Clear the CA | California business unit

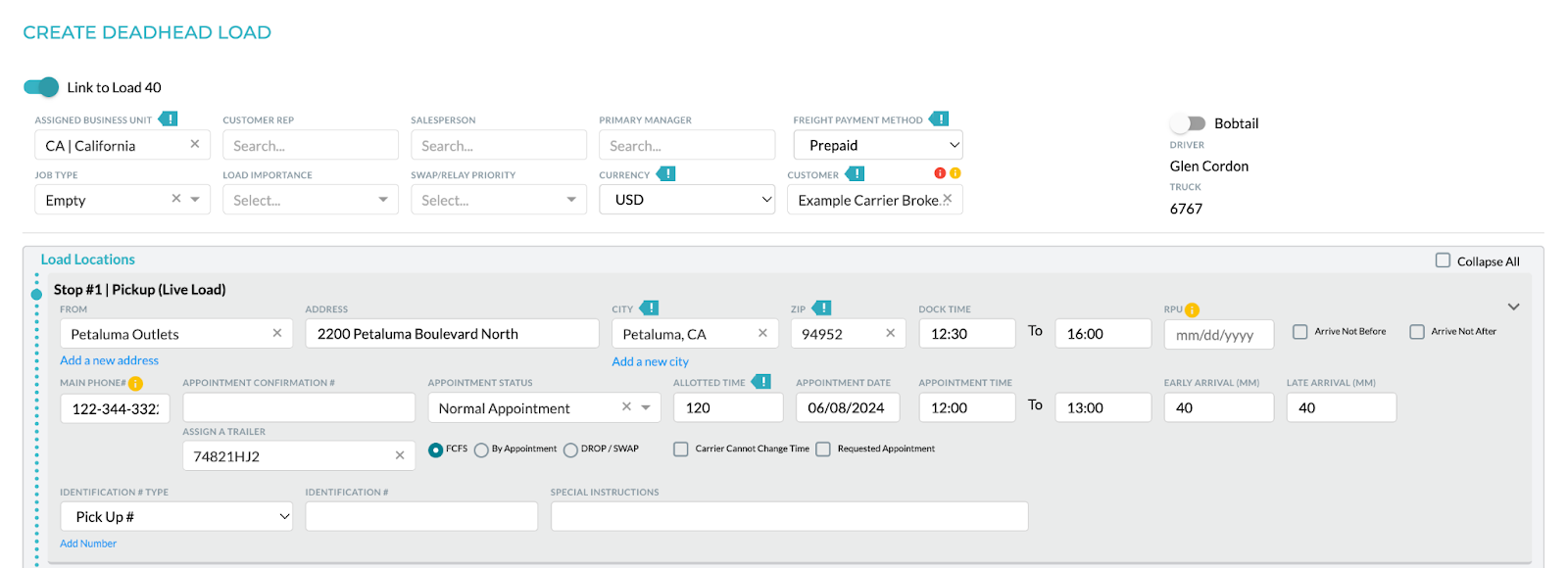pos(194,144)
